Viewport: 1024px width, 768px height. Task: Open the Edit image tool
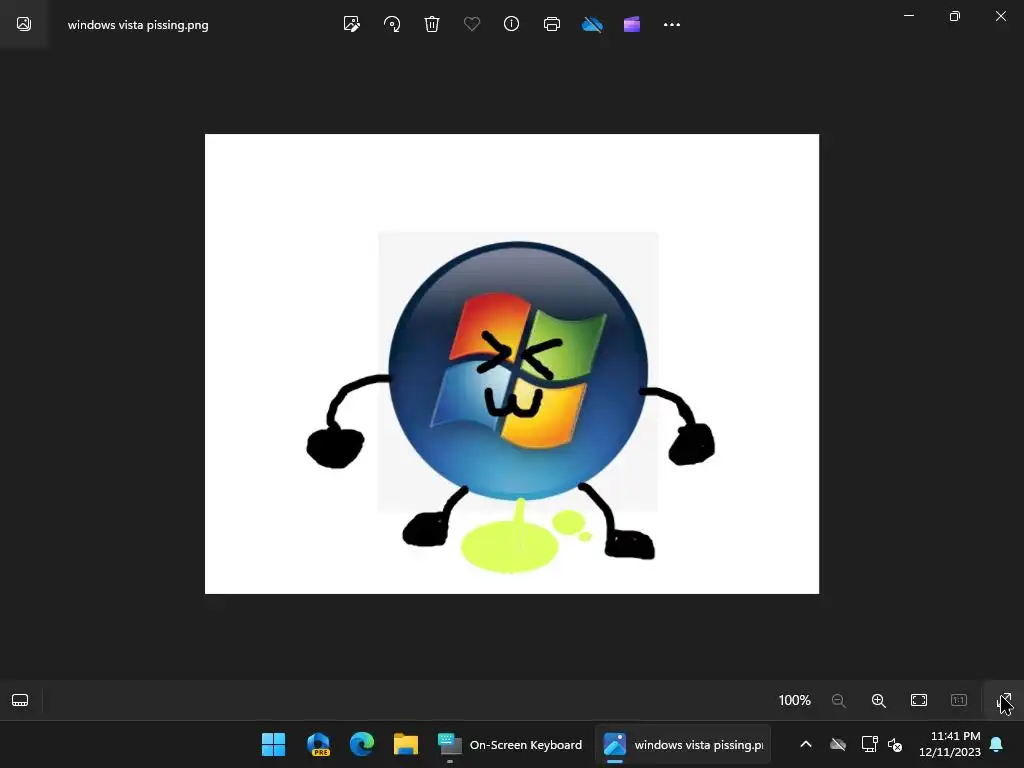351,24
